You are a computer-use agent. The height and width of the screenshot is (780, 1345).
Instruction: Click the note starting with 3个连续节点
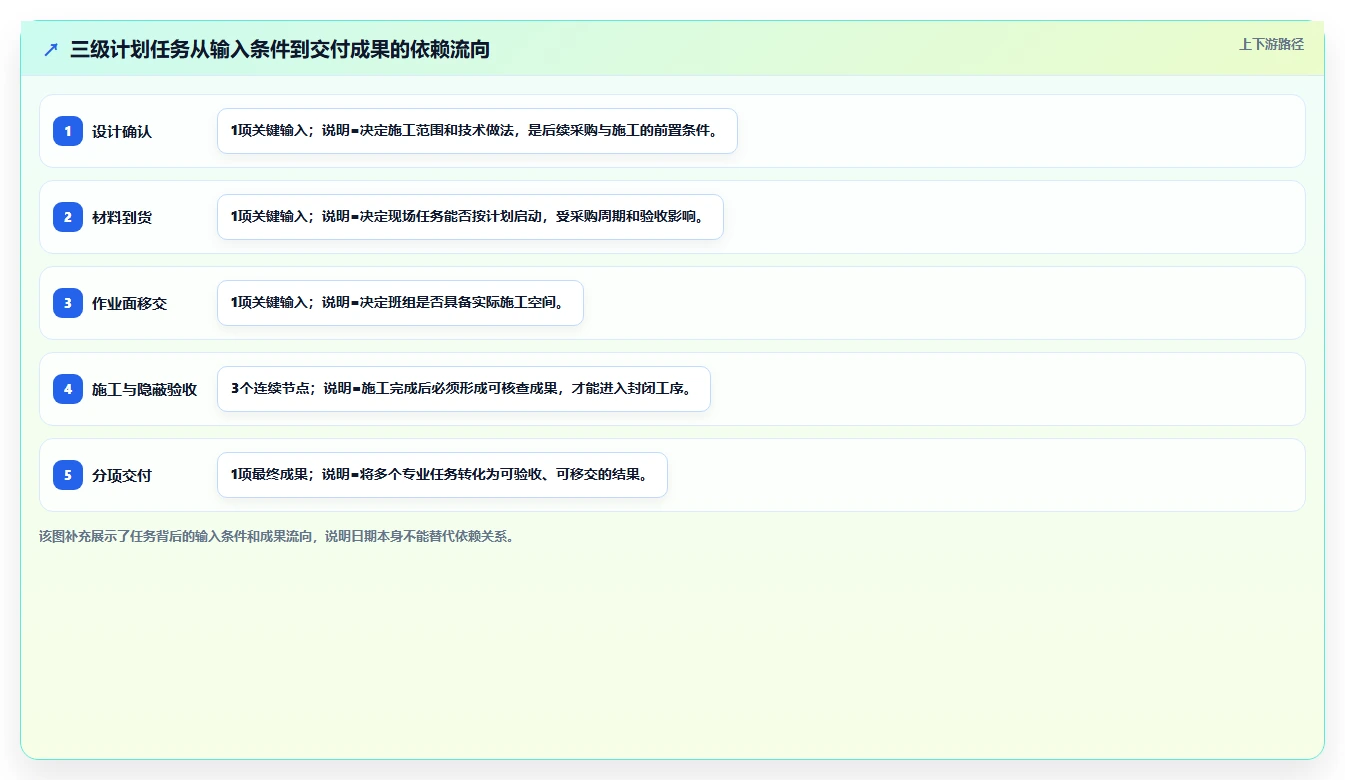point(464,389)
